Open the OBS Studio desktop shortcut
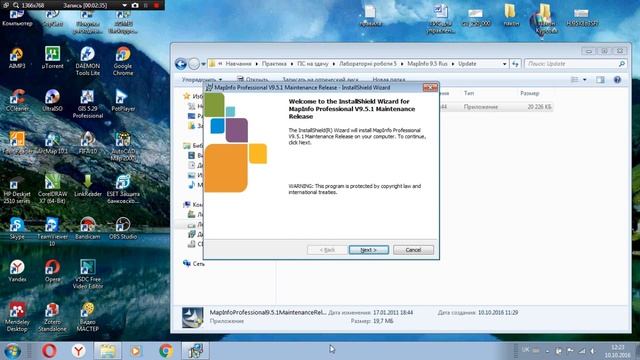The width and height of the screenshot is (640, 360). pos(123,228)
